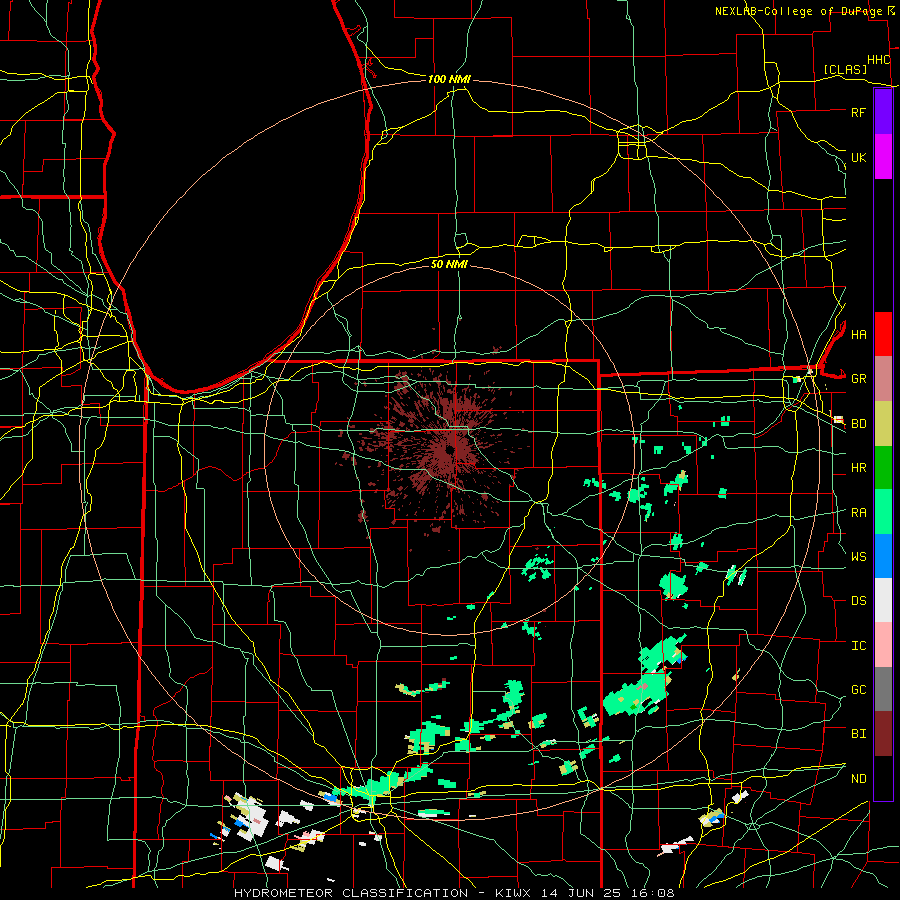Click the HA legend label
Screen dimensions: 900x900
point(858,335)
